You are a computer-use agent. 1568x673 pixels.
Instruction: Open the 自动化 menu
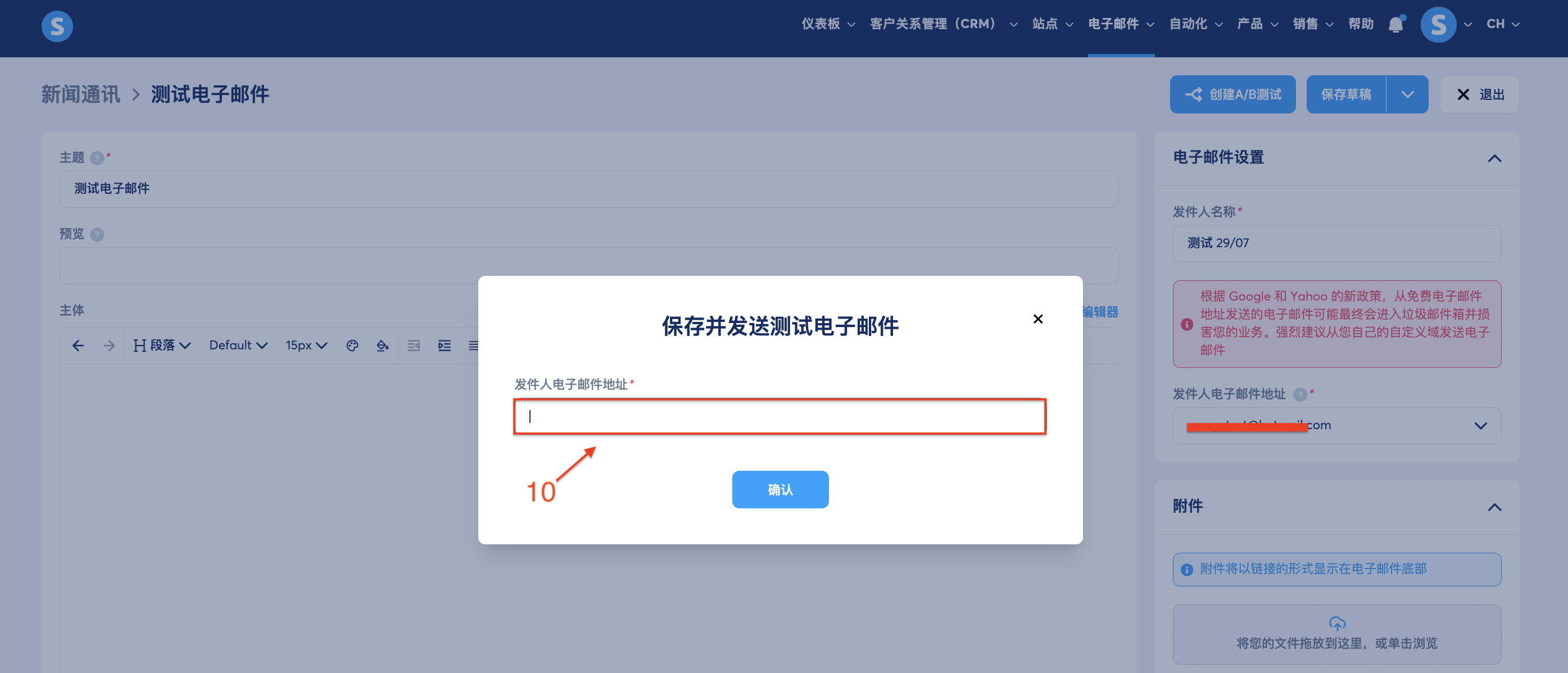(x=1195, y=24)
